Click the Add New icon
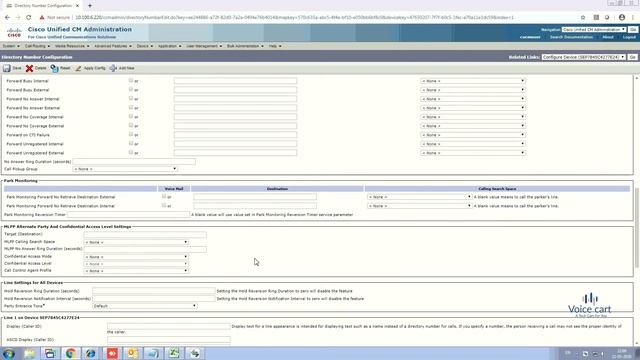Viewport: 640px width, 360px height. (113, 68)
